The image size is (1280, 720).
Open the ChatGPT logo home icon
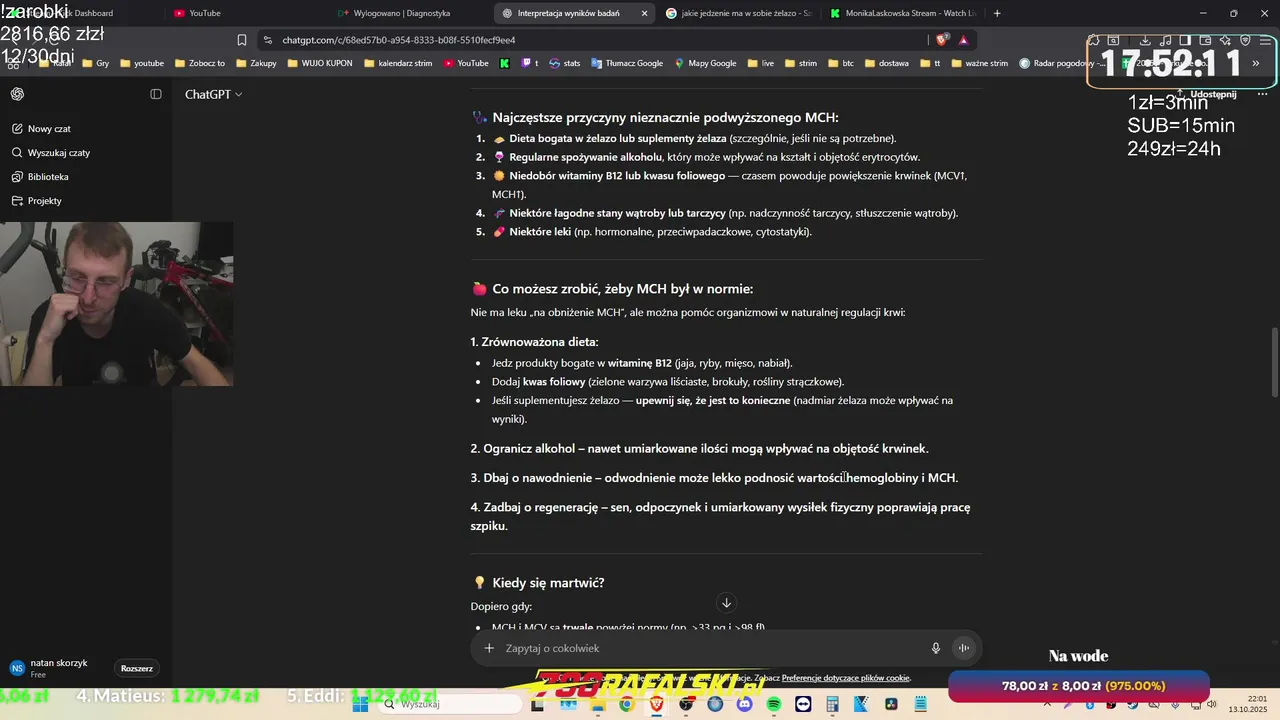coord(17,94)
